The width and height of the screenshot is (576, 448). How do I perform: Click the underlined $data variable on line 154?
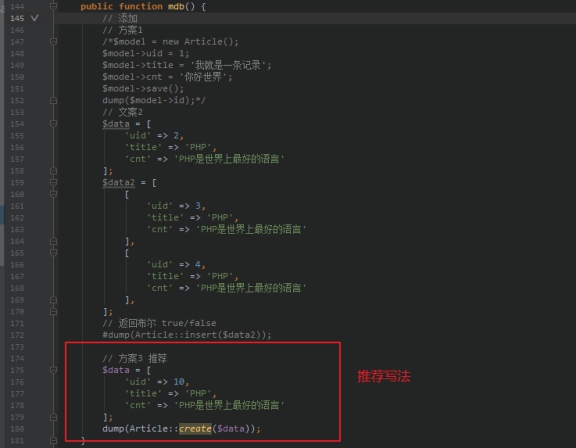click(x=116, y=124)
